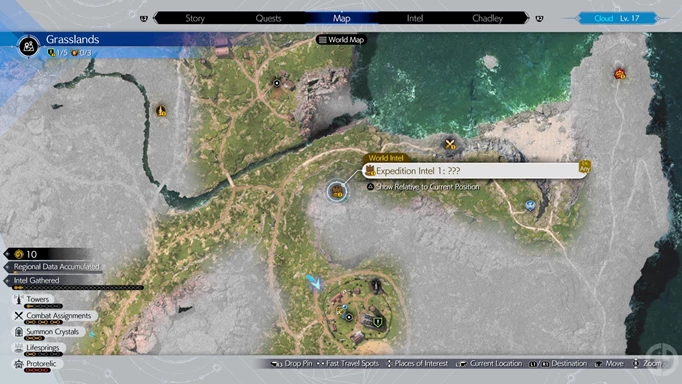Click the Destination control
Screen dimensions: 682x384
pos(558,364)
